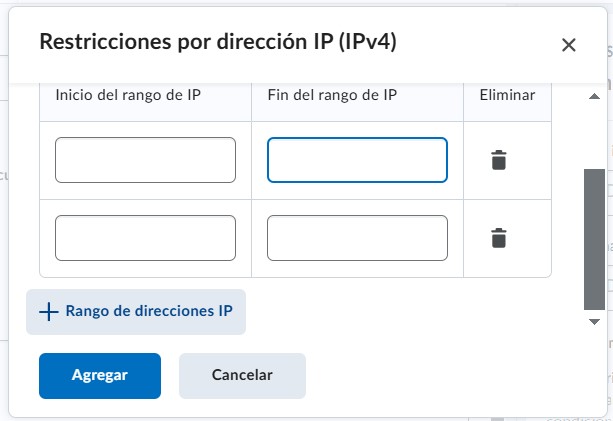Delete the second IP range row

(499, 238)
